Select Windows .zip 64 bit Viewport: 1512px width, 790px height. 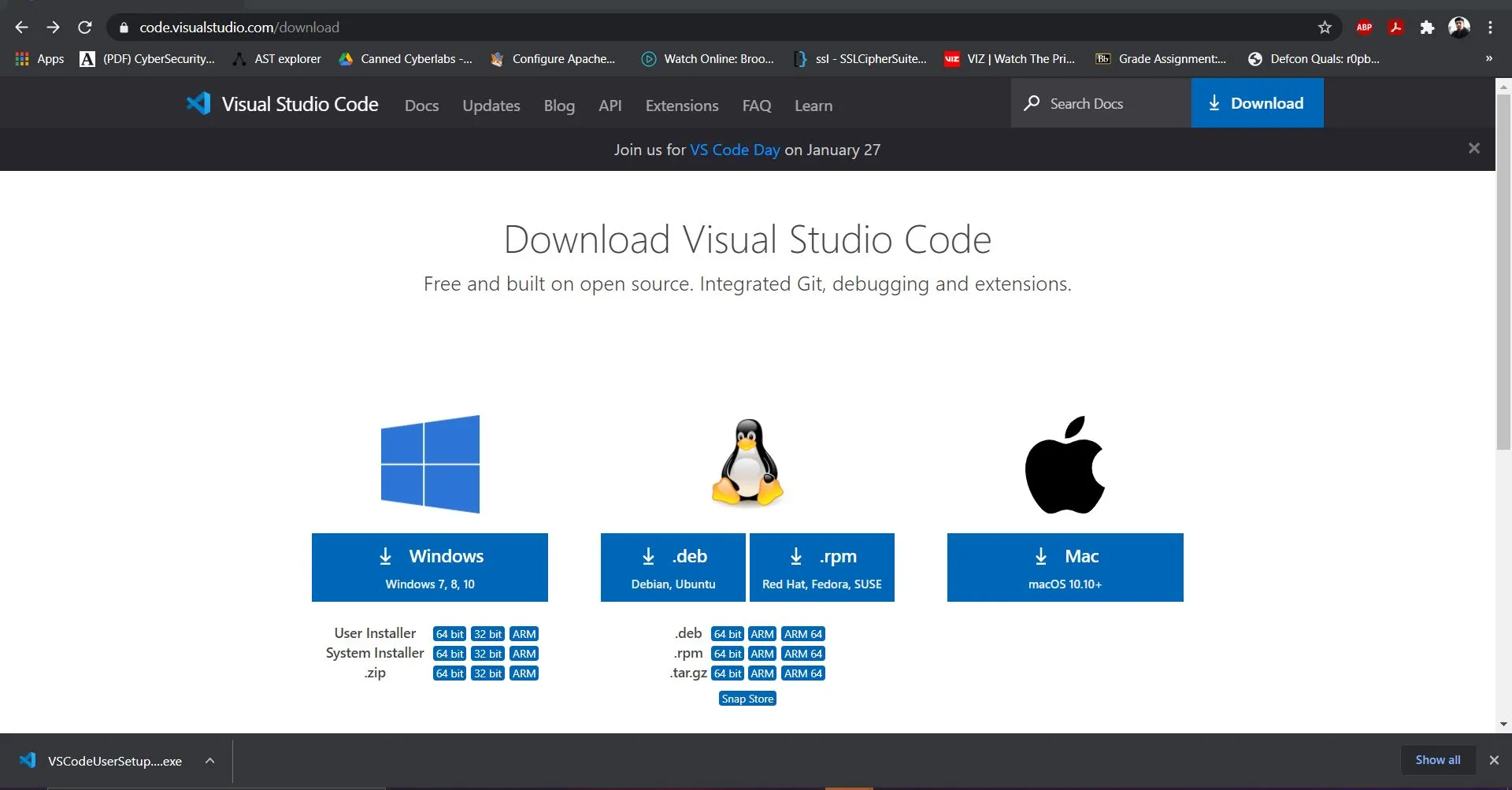click(450, 673)
